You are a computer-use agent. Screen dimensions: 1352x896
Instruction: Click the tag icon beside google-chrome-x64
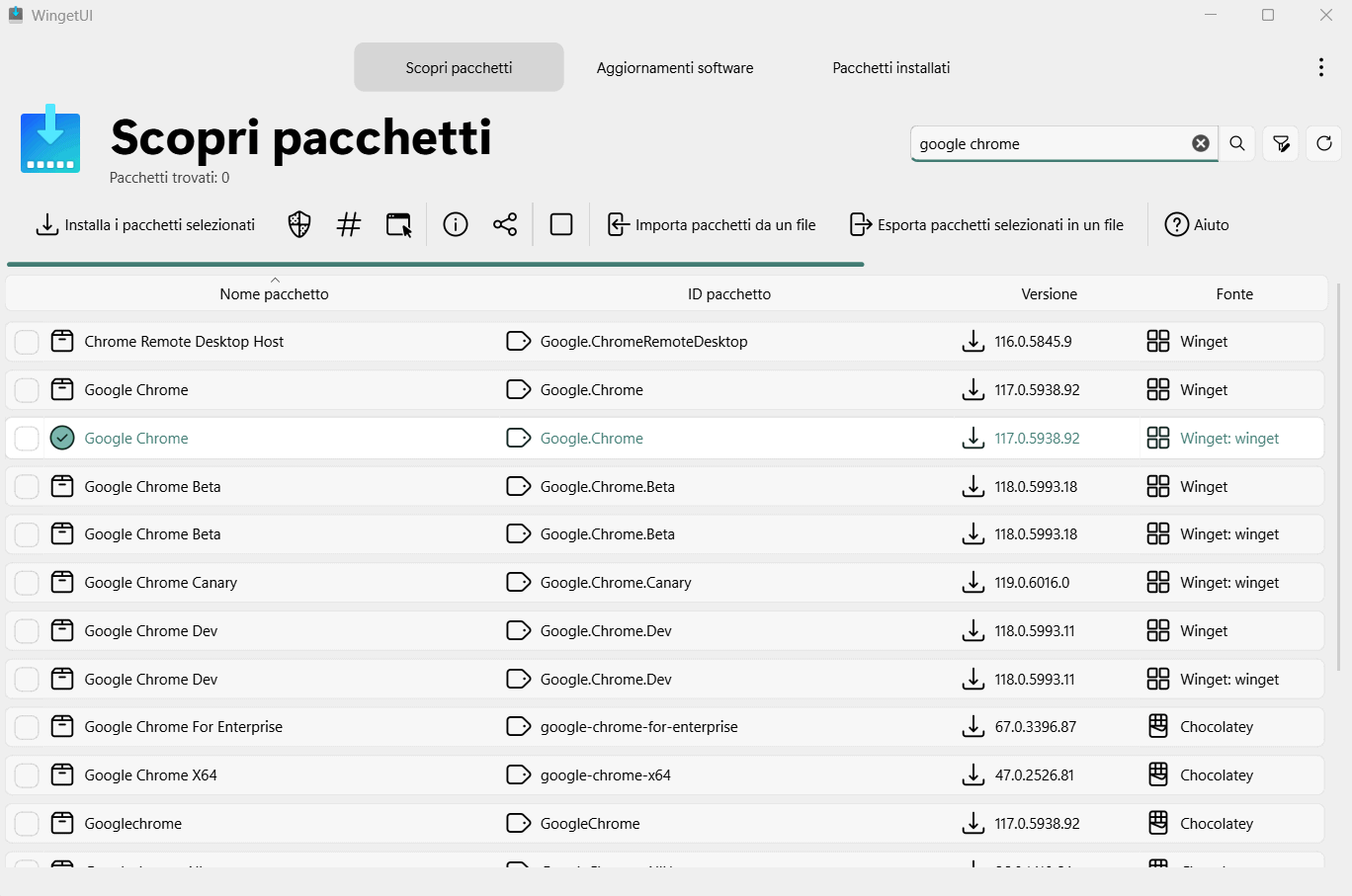click(x=519, y=775)
